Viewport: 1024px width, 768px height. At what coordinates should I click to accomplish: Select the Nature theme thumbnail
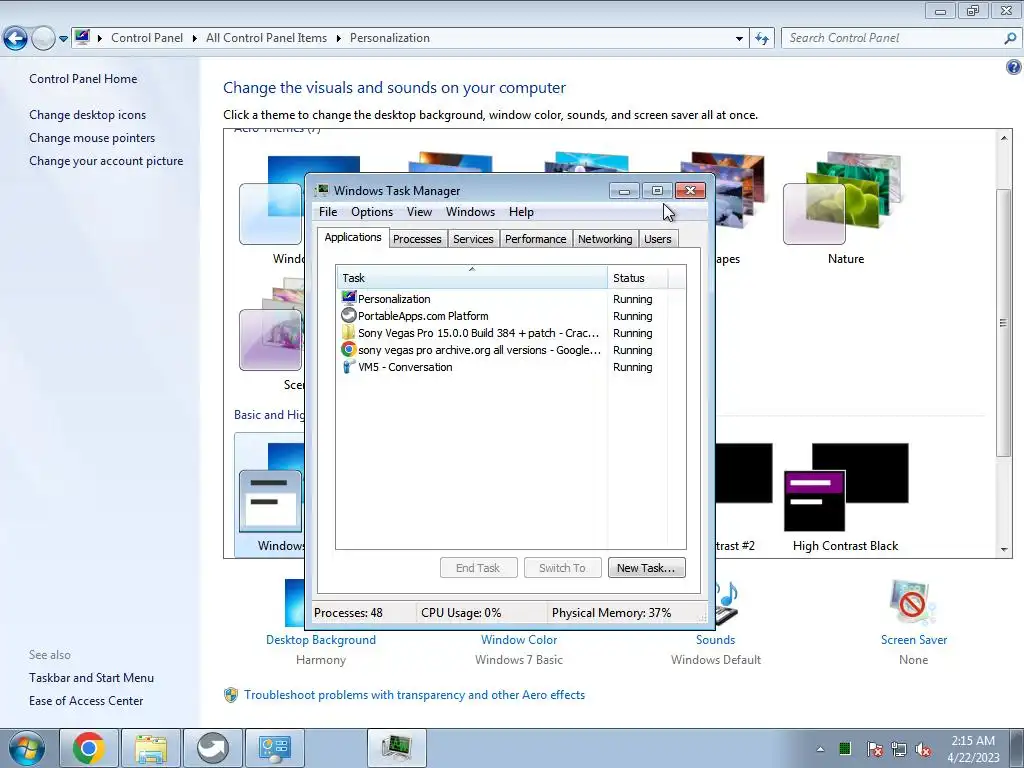click(842, 198)
